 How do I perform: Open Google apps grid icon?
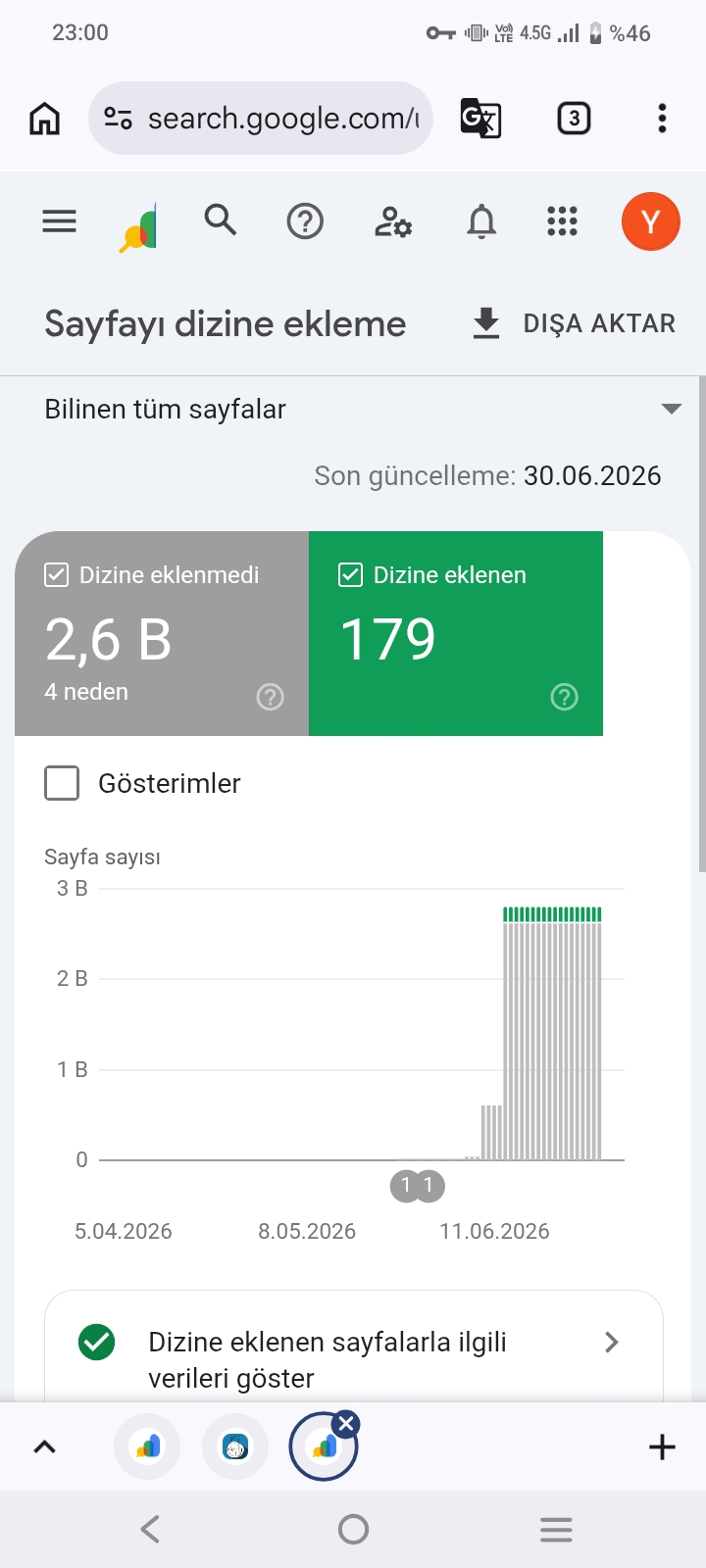(x=562, y=221)
